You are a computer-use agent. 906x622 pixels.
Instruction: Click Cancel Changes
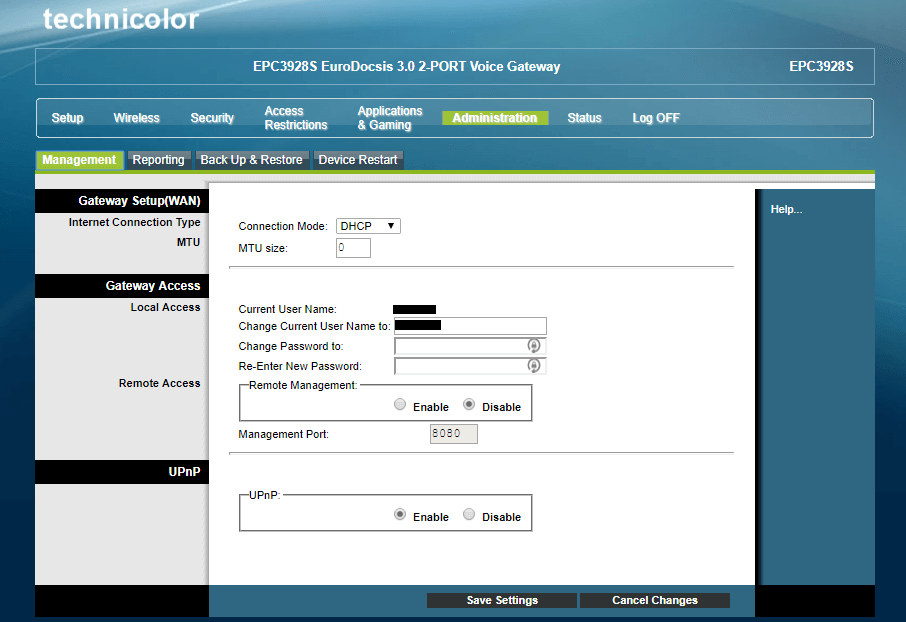tap(654, 600)
